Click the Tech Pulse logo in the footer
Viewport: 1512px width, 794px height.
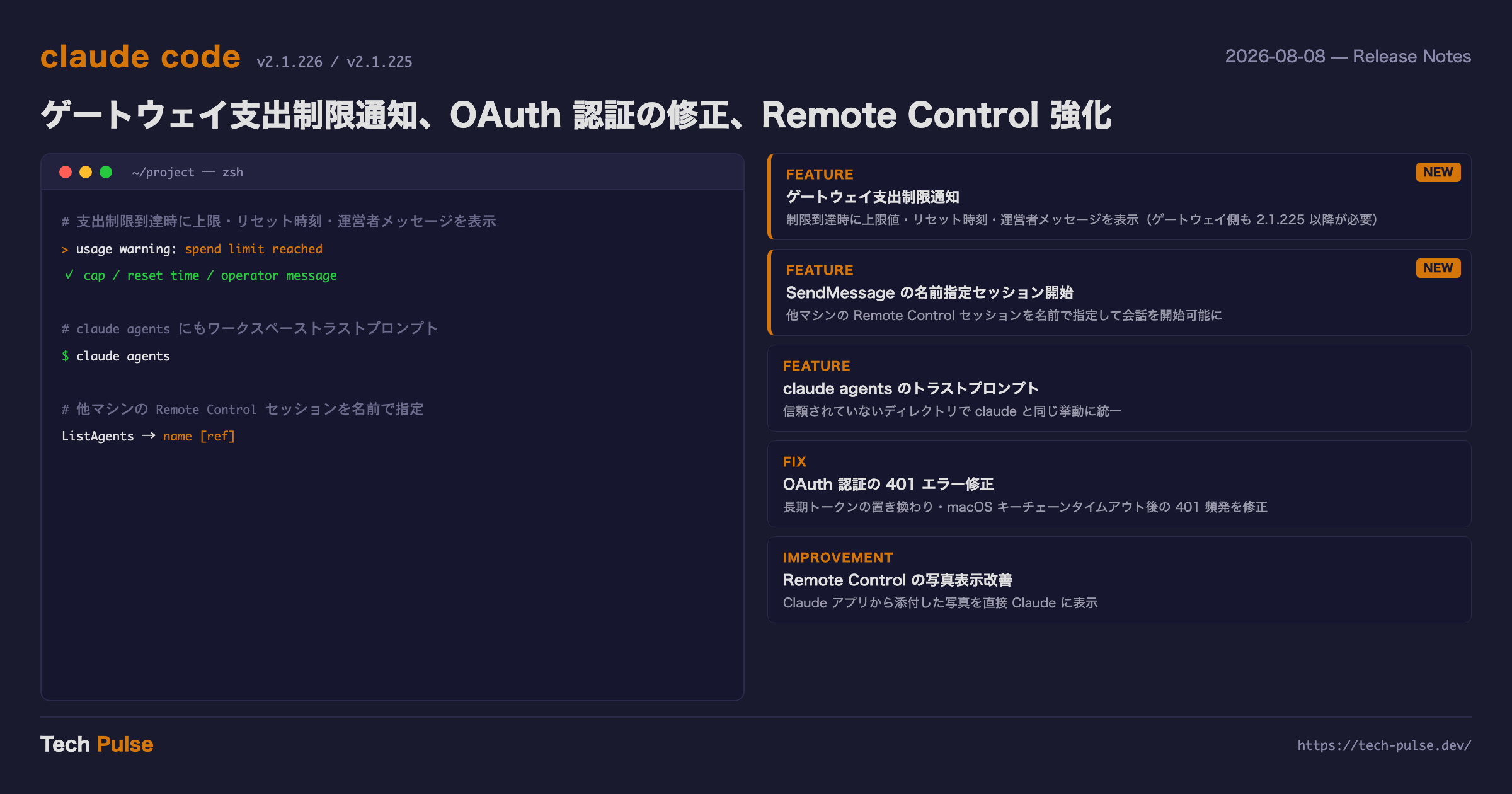click(97, 744)
